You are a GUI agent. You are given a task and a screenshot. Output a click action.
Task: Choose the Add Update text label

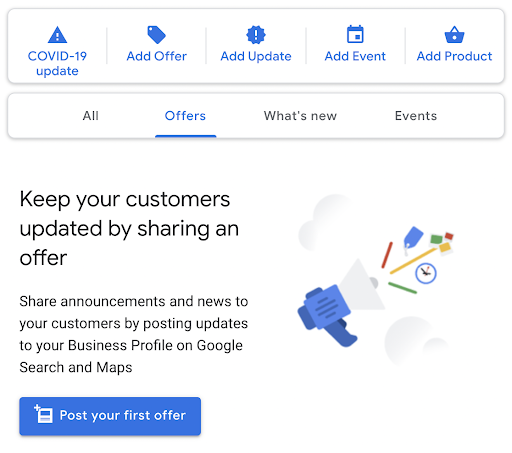256,56
